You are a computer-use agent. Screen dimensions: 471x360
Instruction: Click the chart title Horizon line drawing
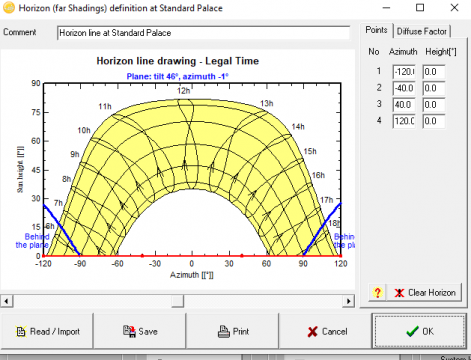(178, 61)
